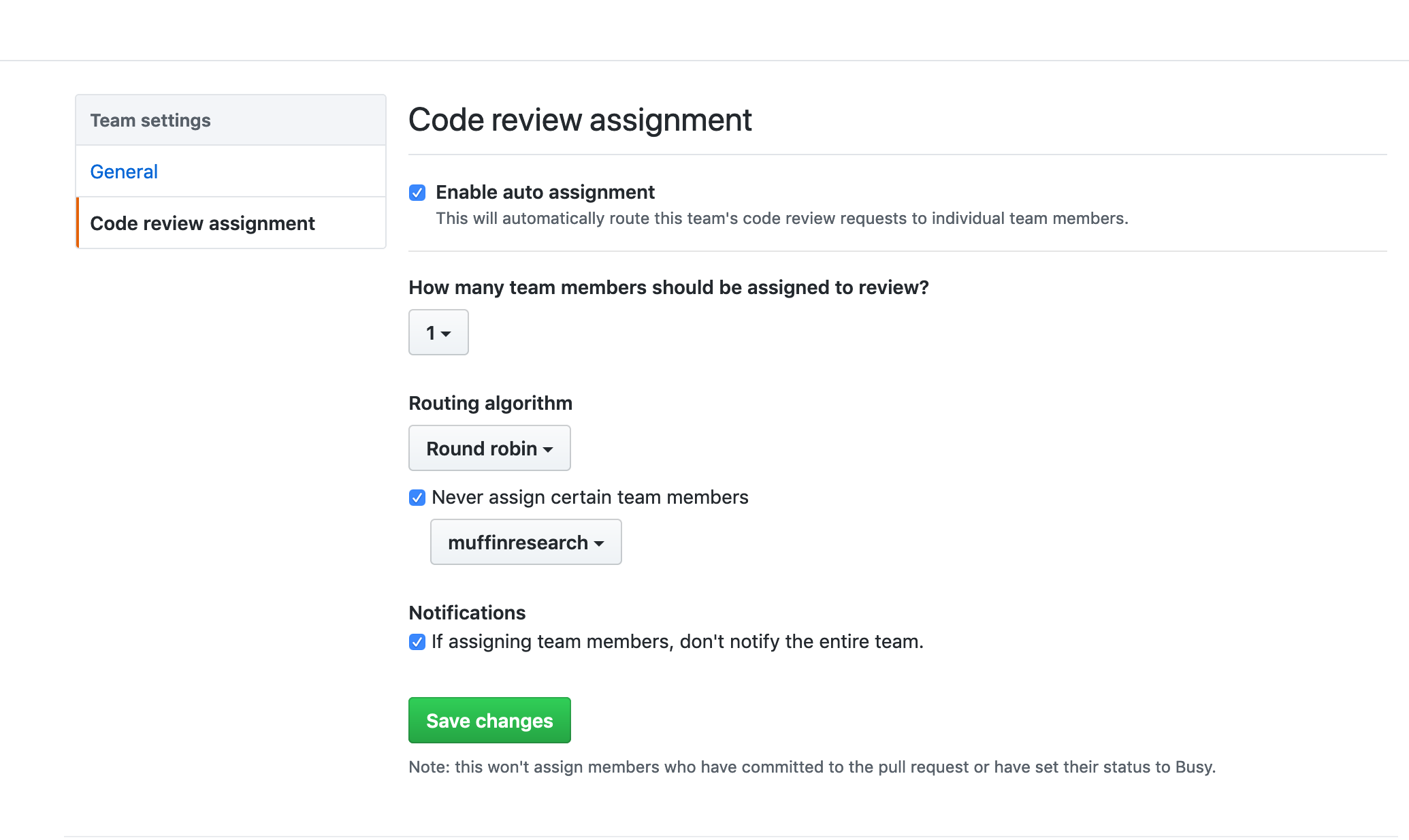1409x840 pixels.
Task: Click the caret arrow beside number 1
Action: (x=447, y=334)
